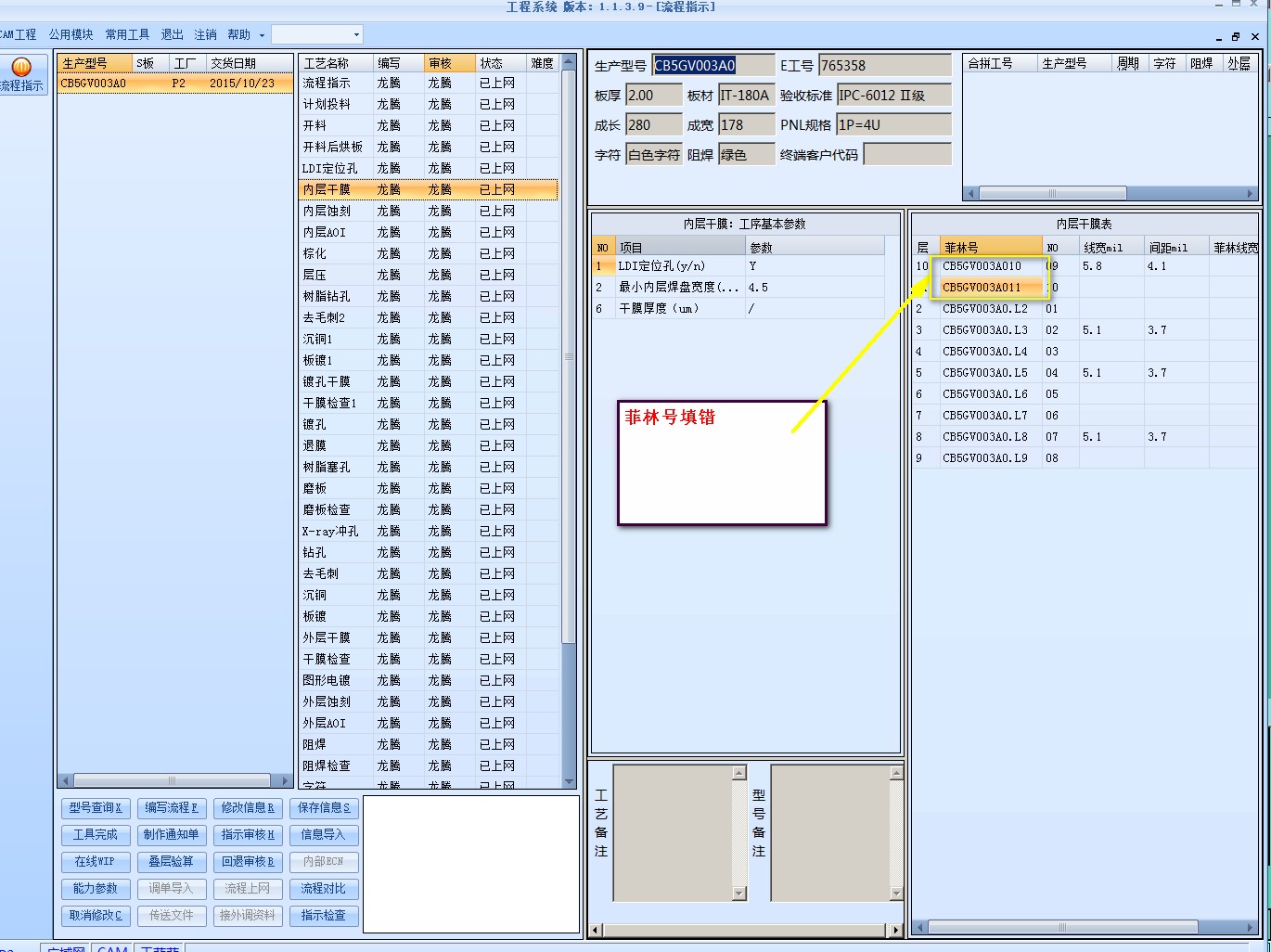Click the 型号备注 text area
Image resolution: width=1271 pixels, height=952 pixels.
pyautogui.click(x=830, y=833)
